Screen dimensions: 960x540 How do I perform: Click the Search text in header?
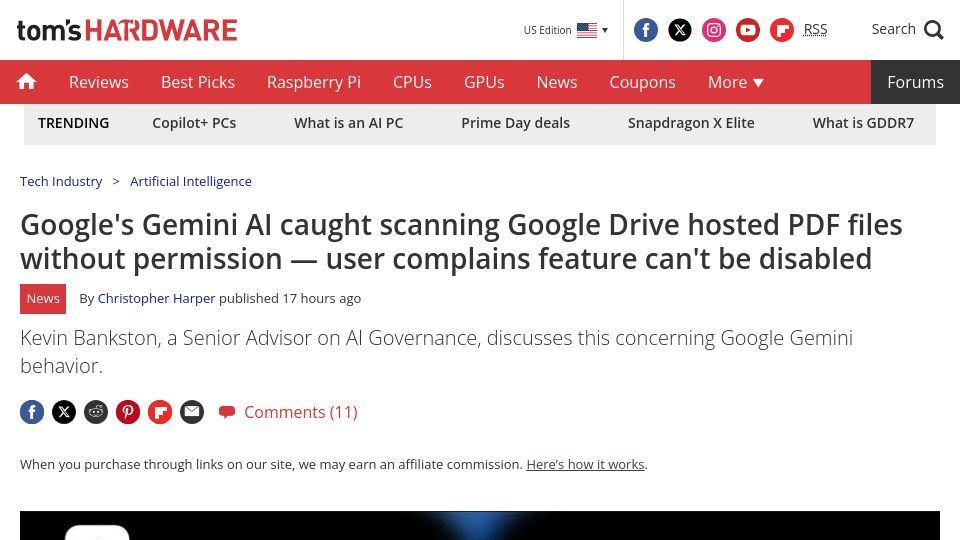(x=893, y=29)
